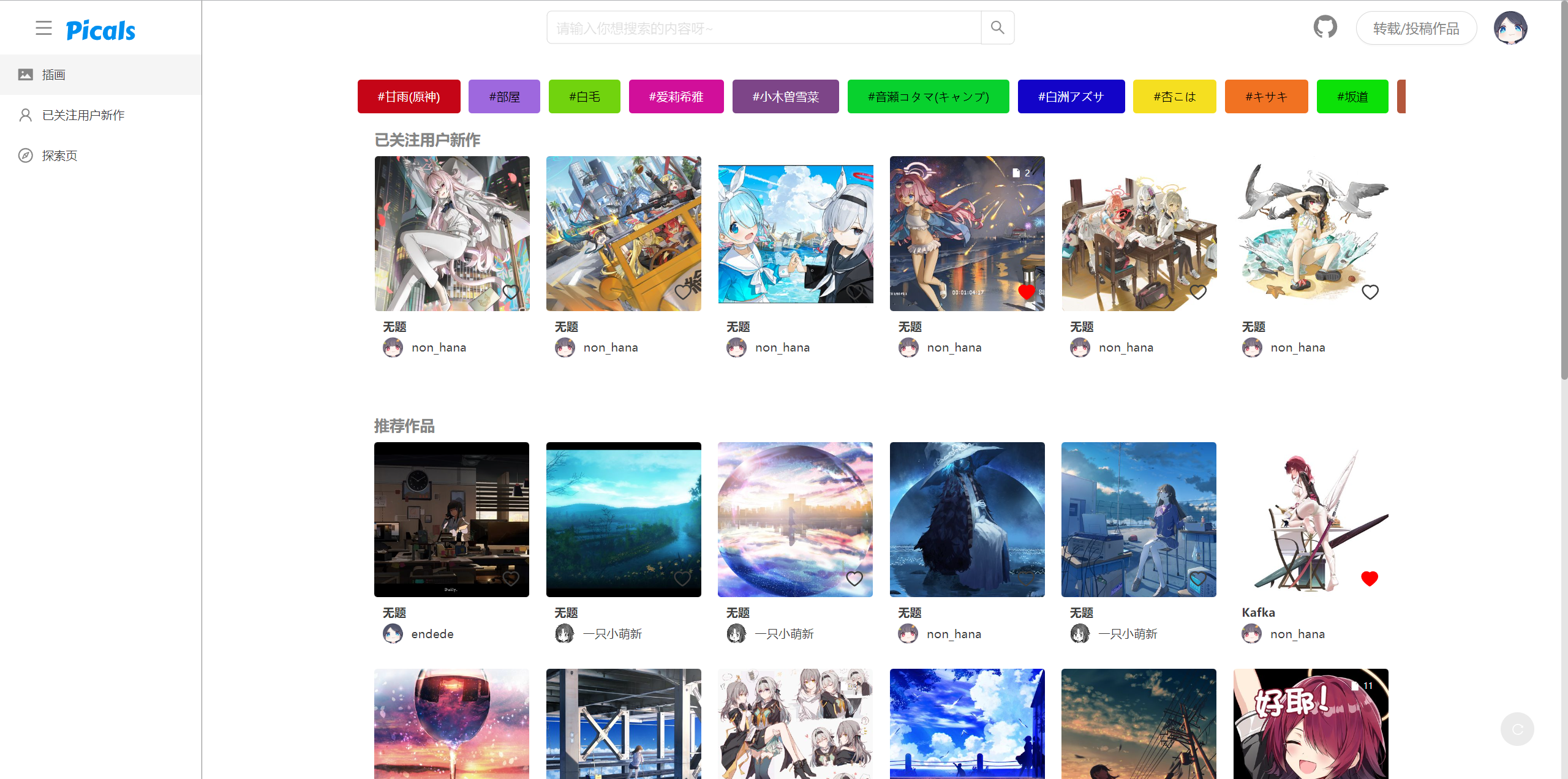
Task: Click the Picals logo
Action: 100,29
